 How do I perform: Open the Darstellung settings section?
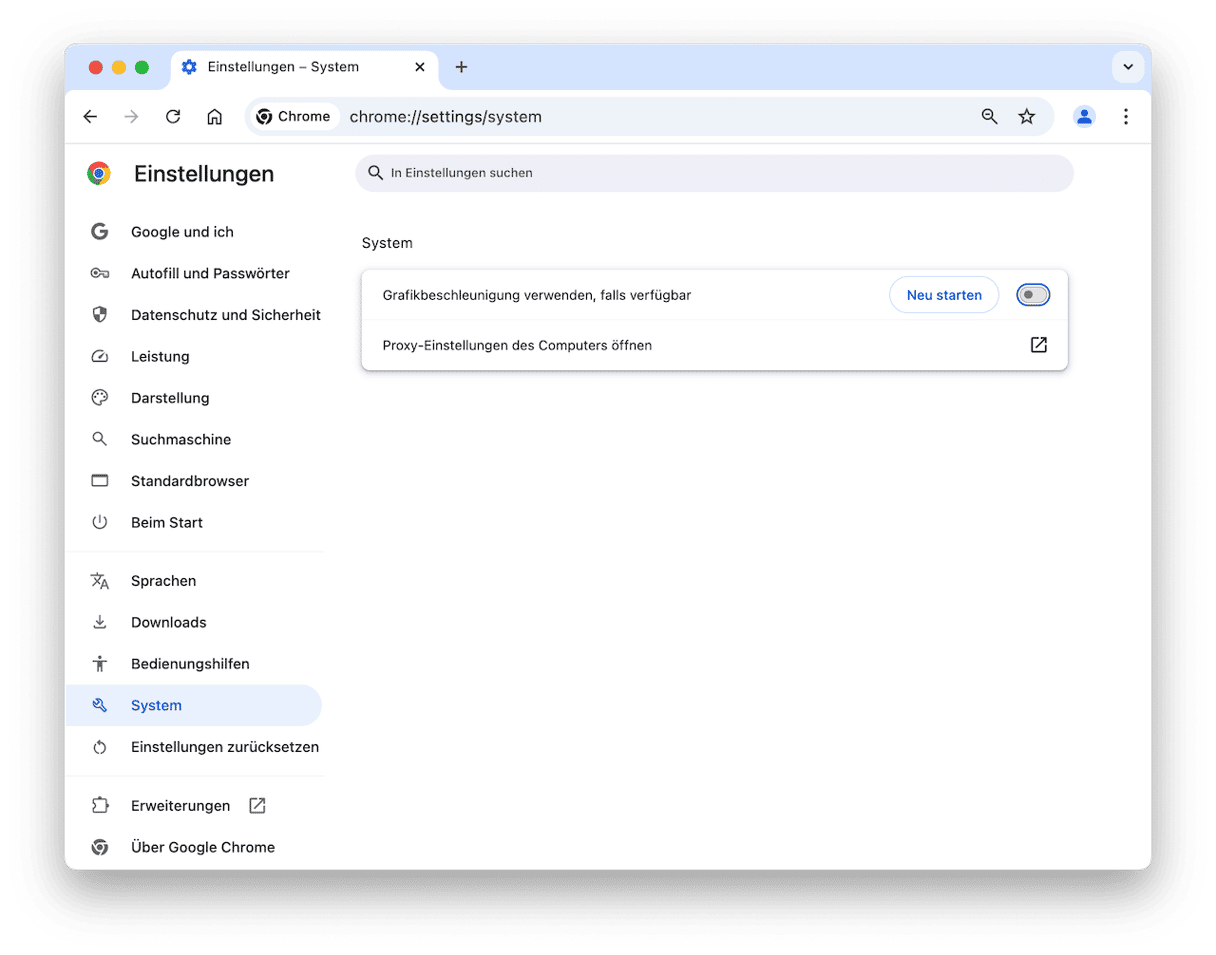click(170, 398)
